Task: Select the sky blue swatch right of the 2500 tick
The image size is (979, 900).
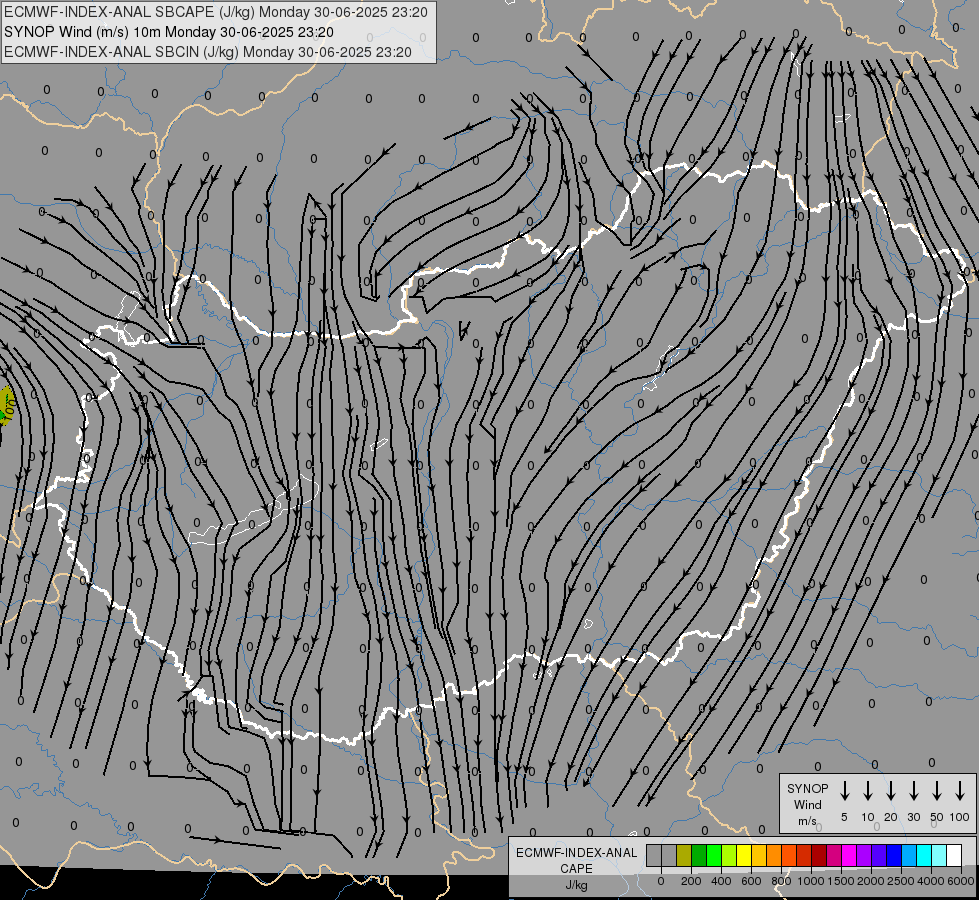Action: [909, 855]
